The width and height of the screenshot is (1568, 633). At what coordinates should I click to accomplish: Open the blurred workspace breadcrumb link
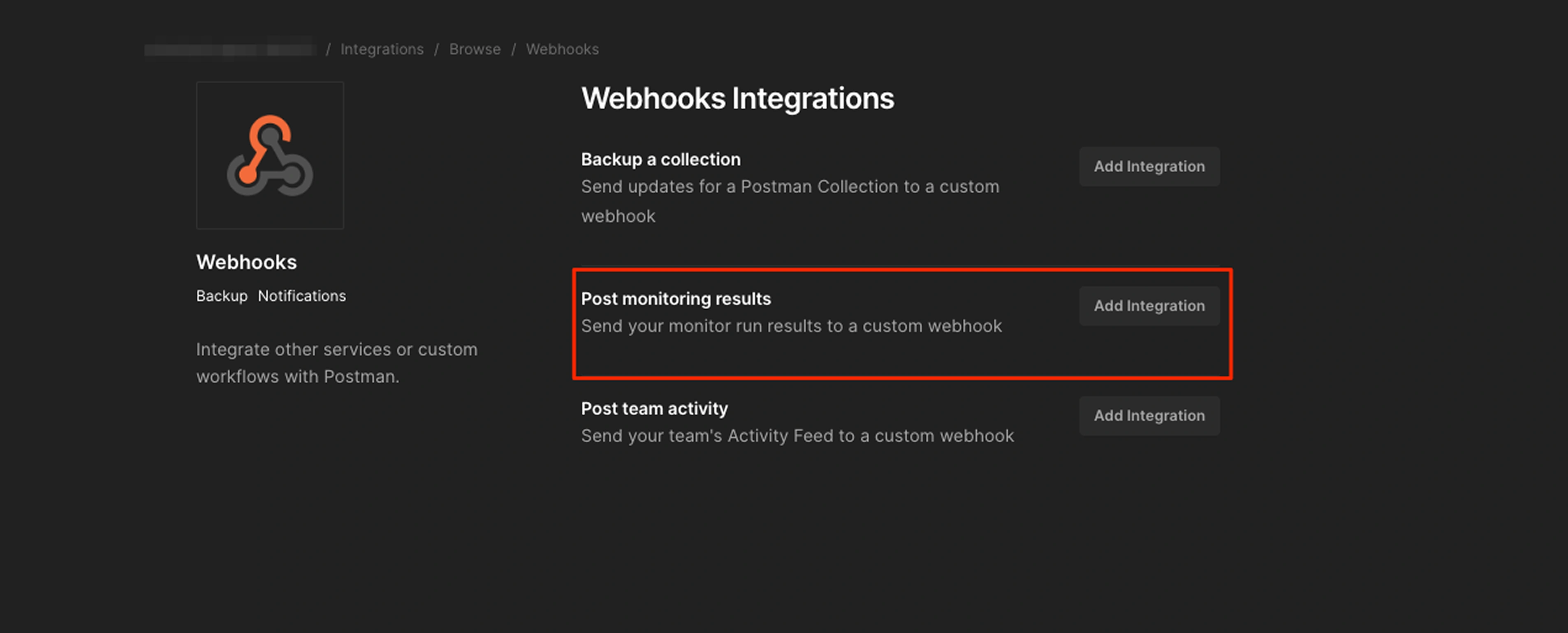230,49
